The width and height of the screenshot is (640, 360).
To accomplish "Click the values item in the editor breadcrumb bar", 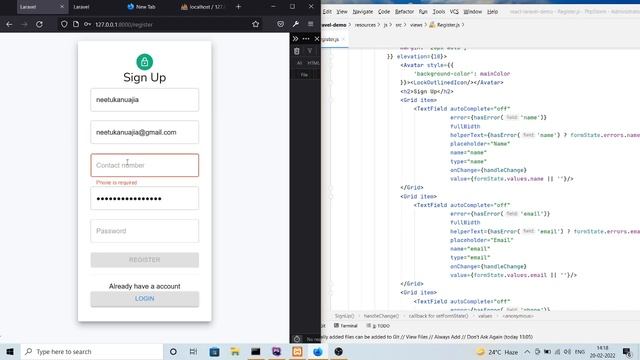I will pyautogui.click(x=485, y=316).
